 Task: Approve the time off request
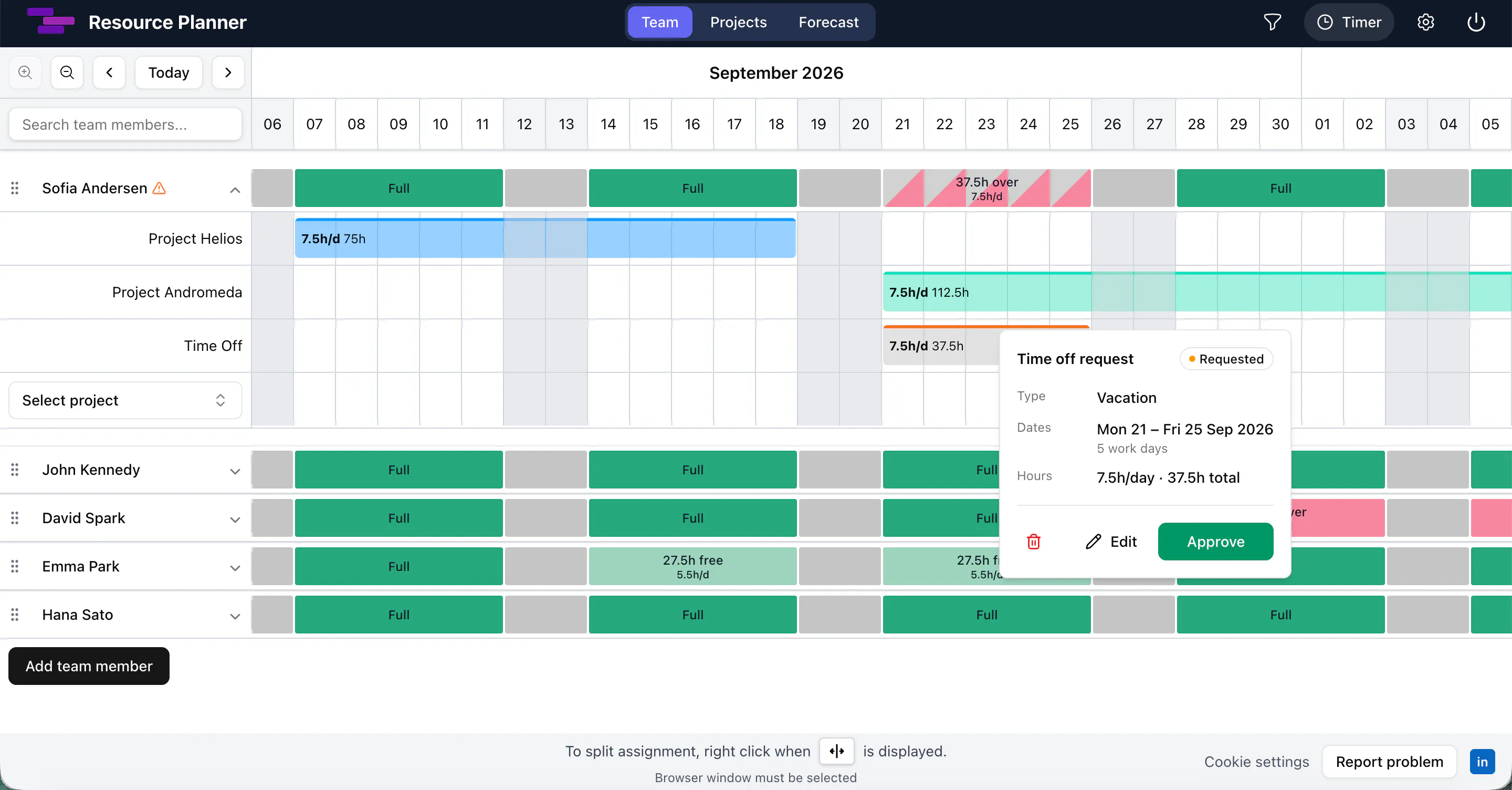(1215, 542)
